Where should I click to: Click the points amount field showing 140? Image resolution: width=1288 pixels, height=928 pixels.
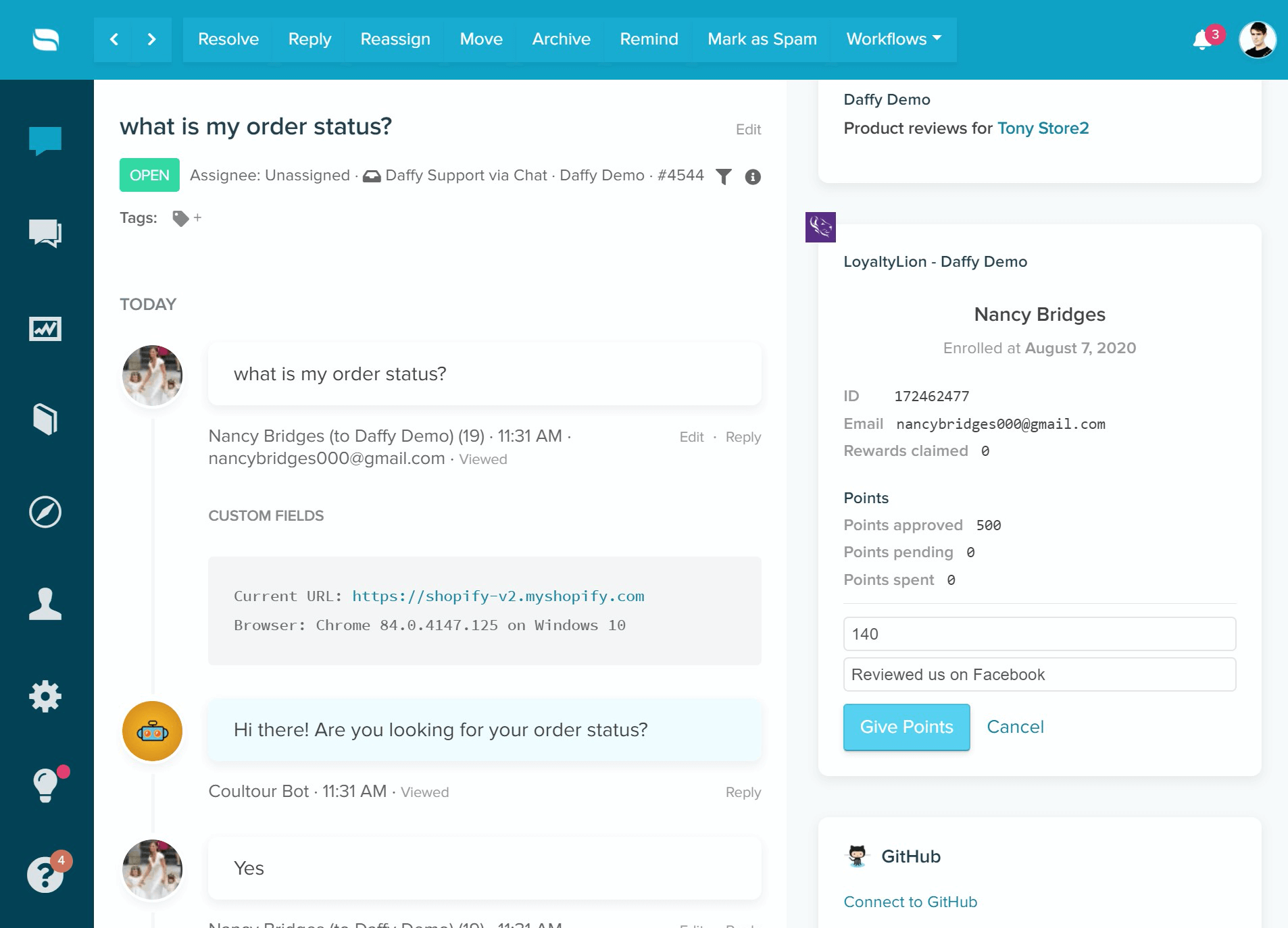pos(1039,634)
